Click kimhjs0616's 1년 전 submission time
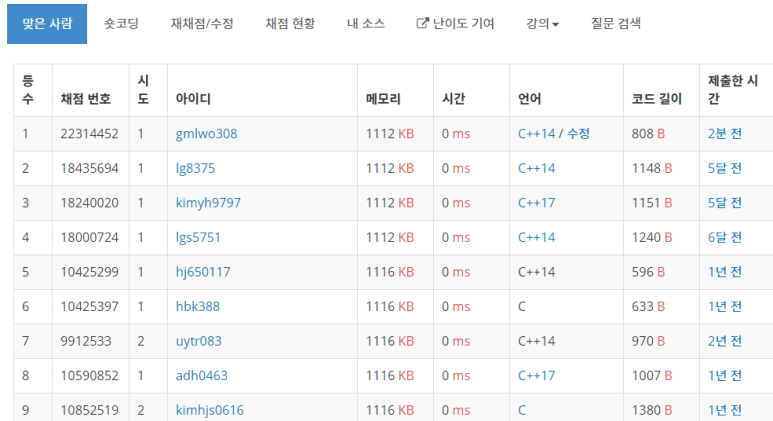This screenshot has width=773, height=421. click(x=725, y=410)
